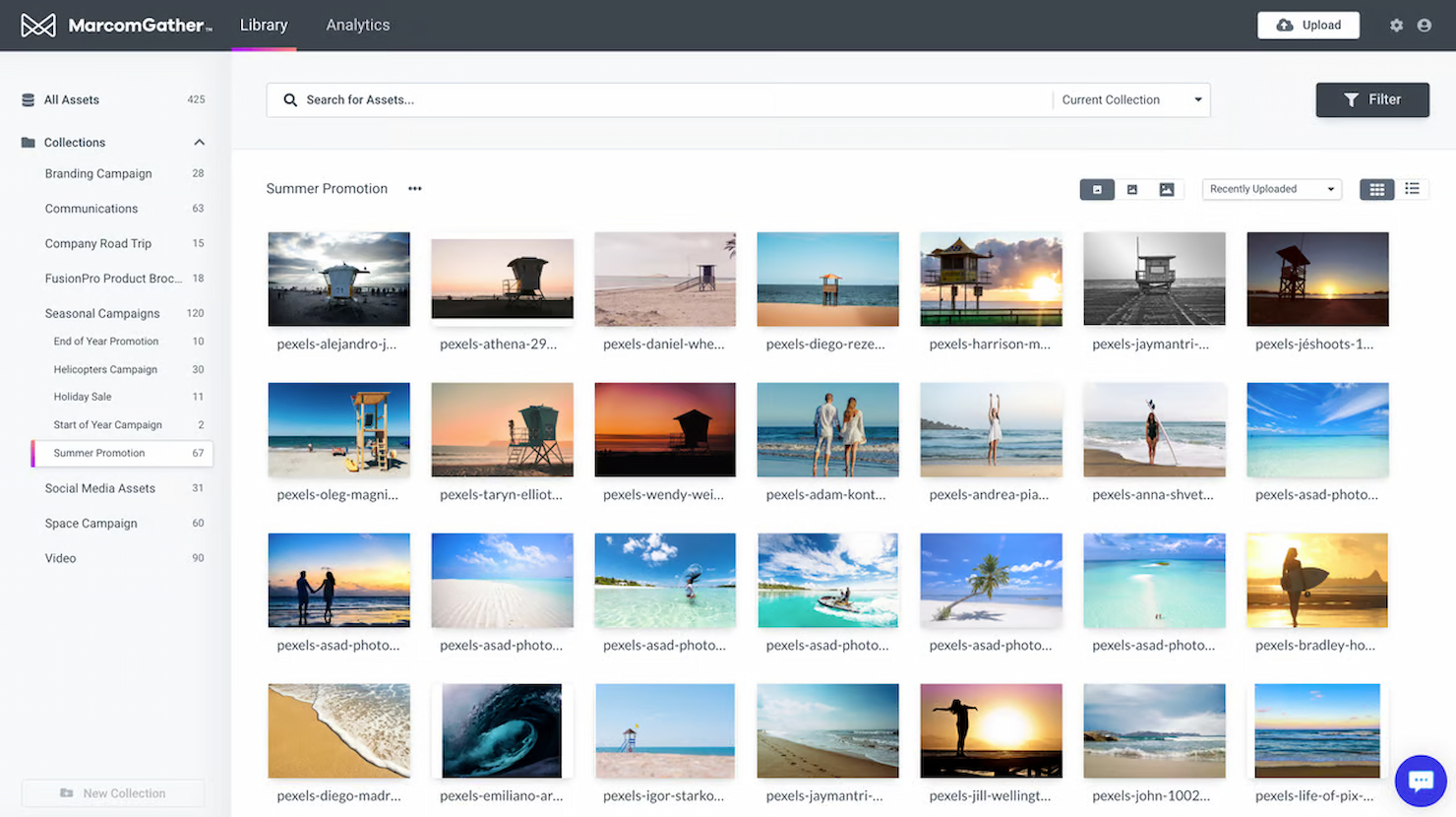Click the Collections folder icon
Screen dimensions: 1456x817
27,142
